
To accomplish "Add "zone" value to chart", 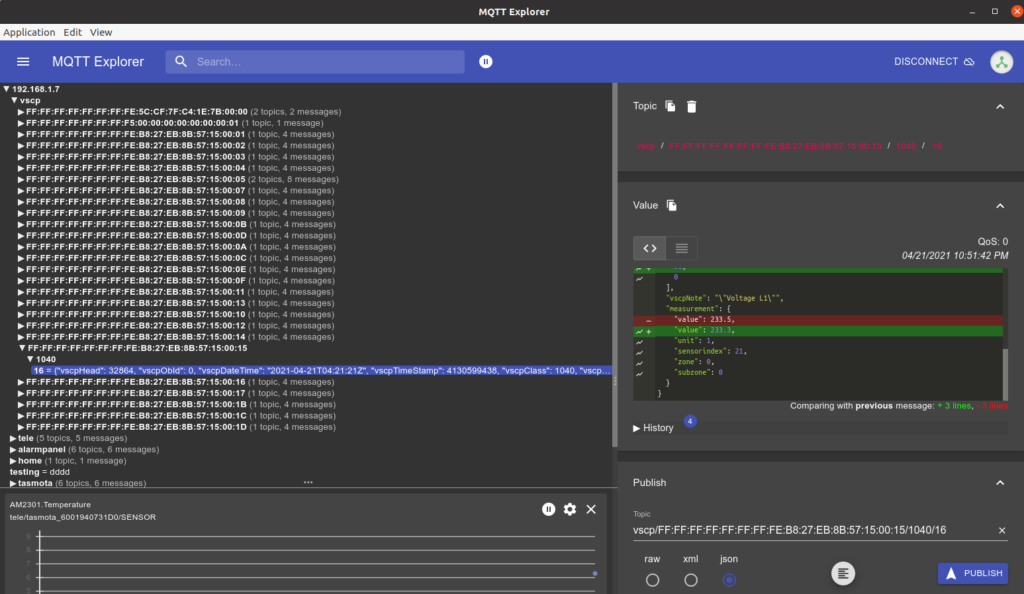I will (640, 362).
